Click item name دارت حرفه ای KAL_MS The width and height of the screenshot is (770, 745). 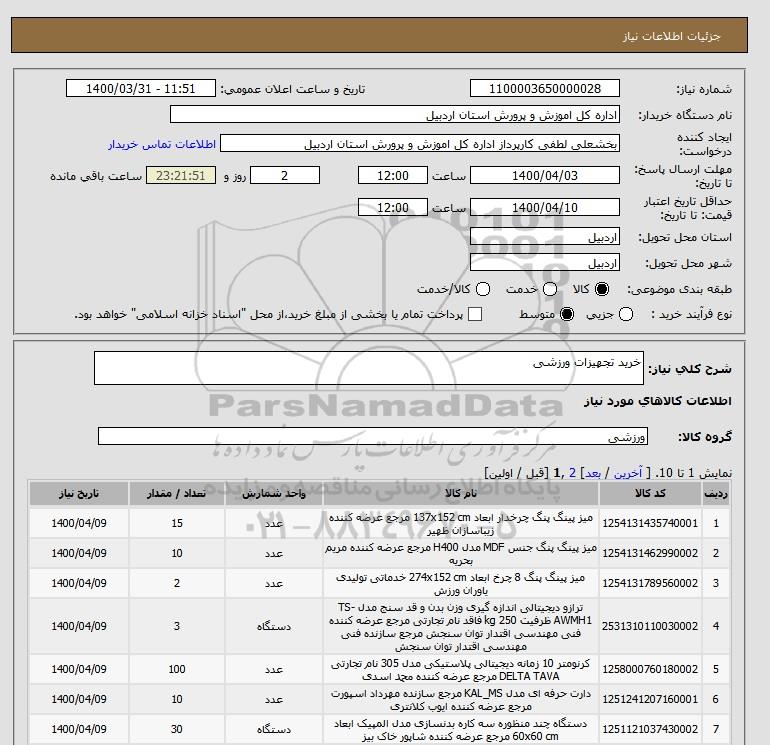pos(461,700)
